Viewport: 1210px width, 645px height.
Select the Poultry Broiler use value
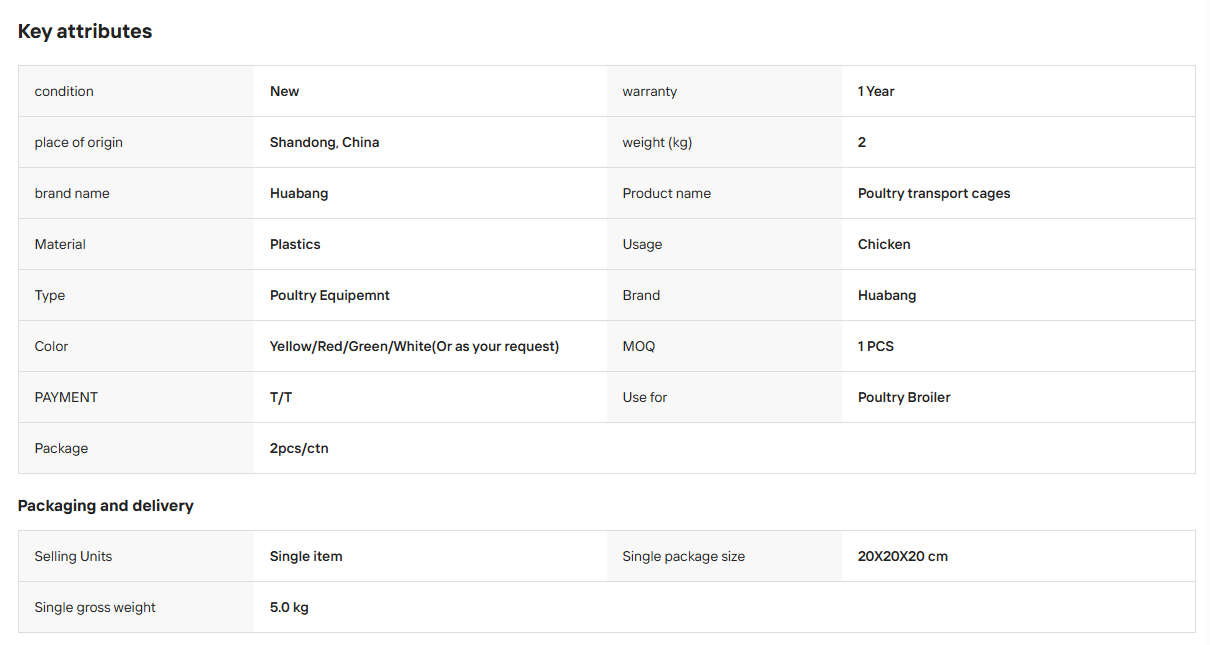[x=904, y=397]
